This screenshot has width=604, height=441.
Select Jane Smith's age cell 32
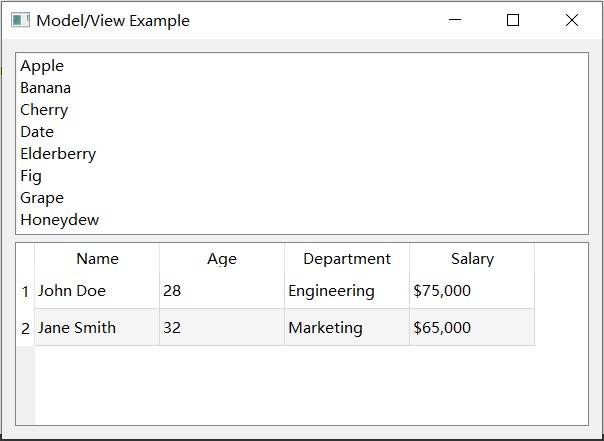pyautogui.click(x=172, y=328)
